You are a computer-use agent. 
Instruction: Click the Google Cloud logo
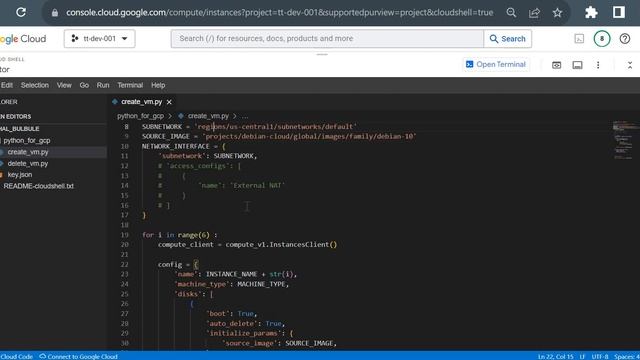point(23,39)
